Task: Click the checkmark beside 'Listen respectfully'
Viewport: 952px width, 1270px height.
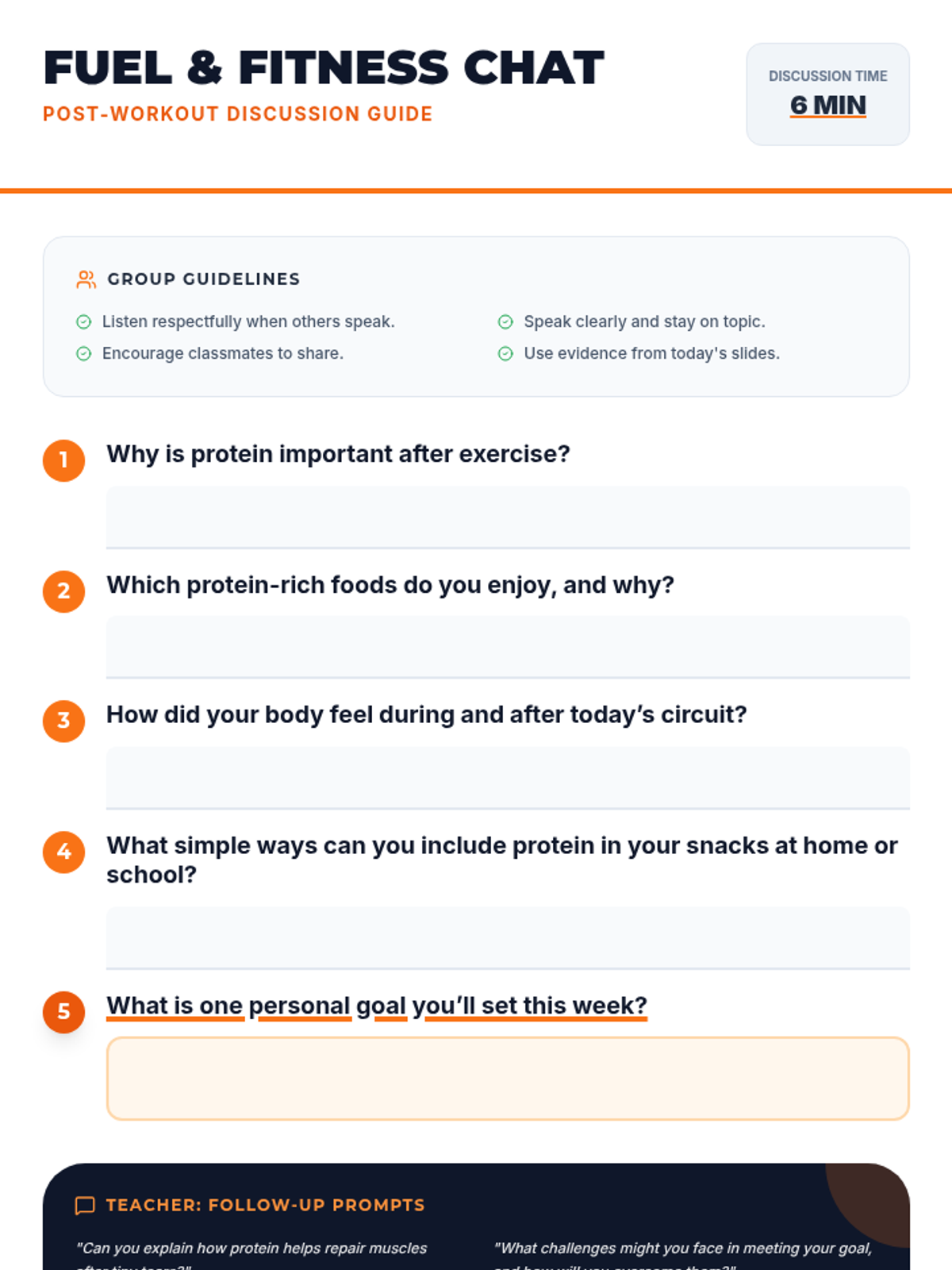Action: tap(83, 321)
